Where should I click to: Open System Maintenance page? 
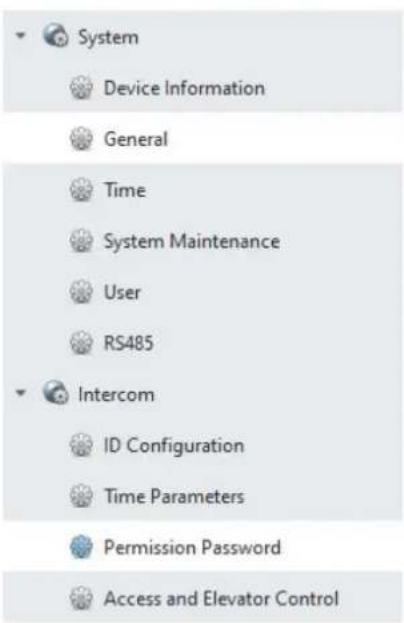pyautogui.click(x=202, y=241)
